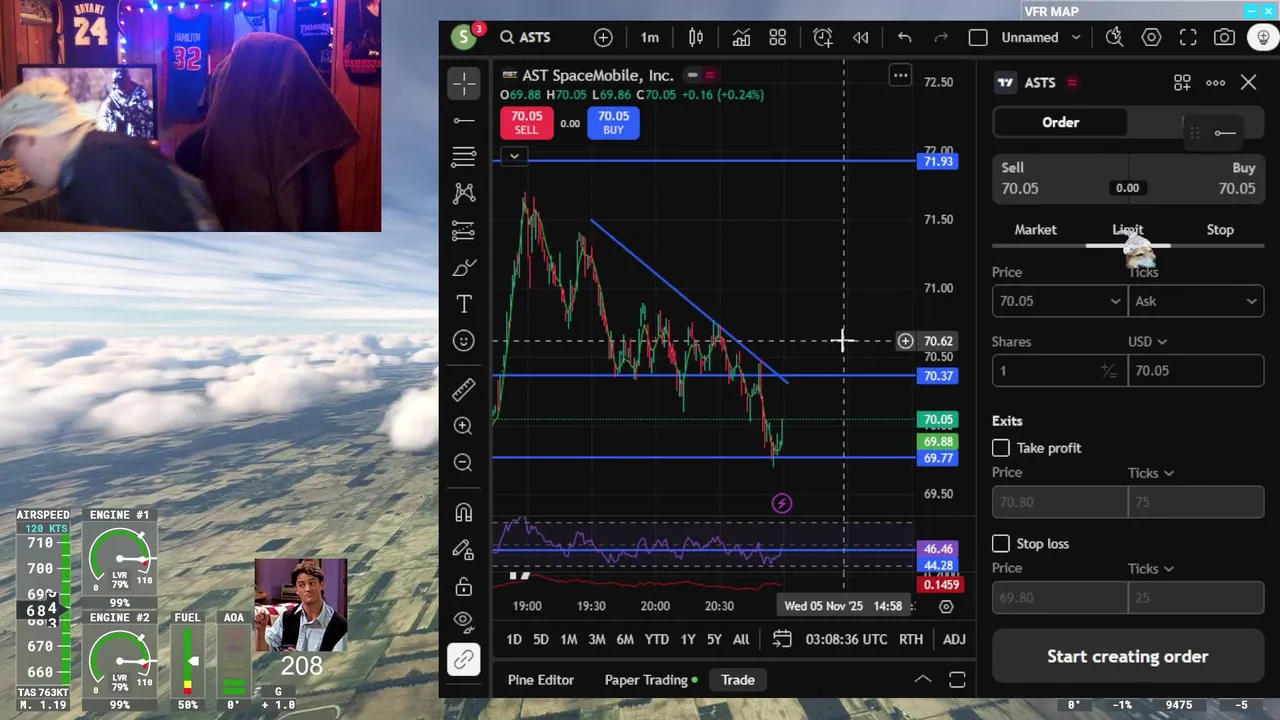Select the ruler measure tool
Viewport: 1280px width, 720px height.
click(464, 389)
